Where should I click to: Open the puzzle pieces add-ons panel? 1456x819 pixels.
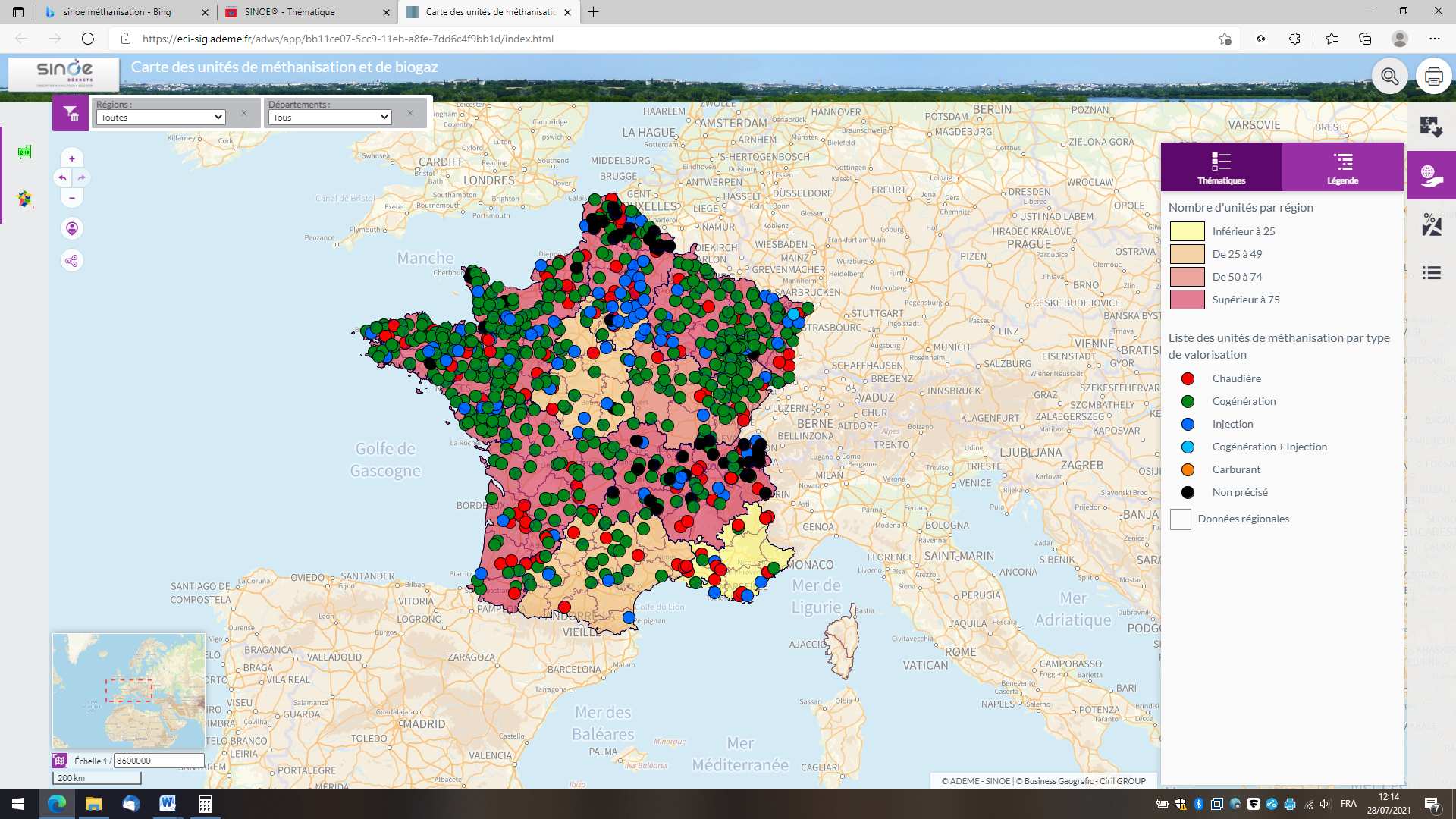(x=1431, y=127)
